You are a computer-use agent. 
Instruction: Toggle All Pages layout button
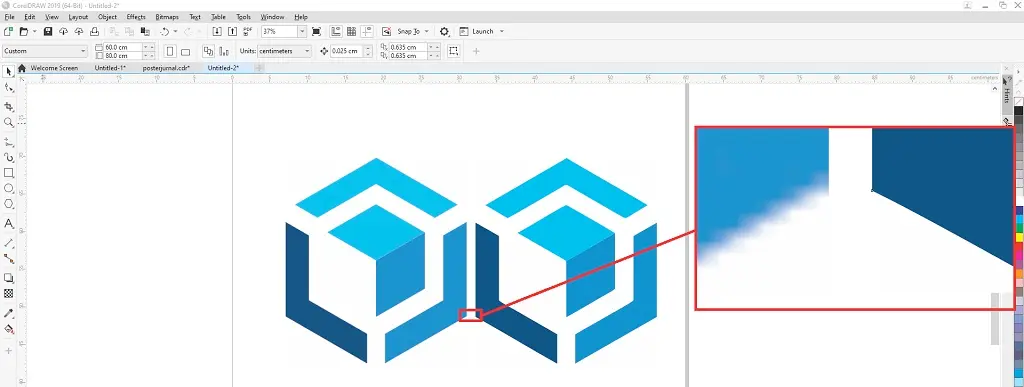pos(208,51)
